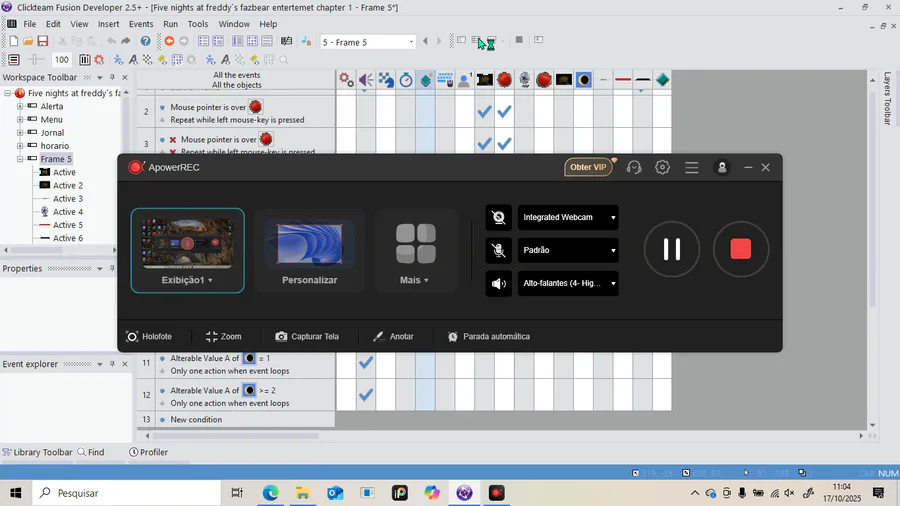
Task: Click the Anotar pencil tool
Action: pos(393,337)
